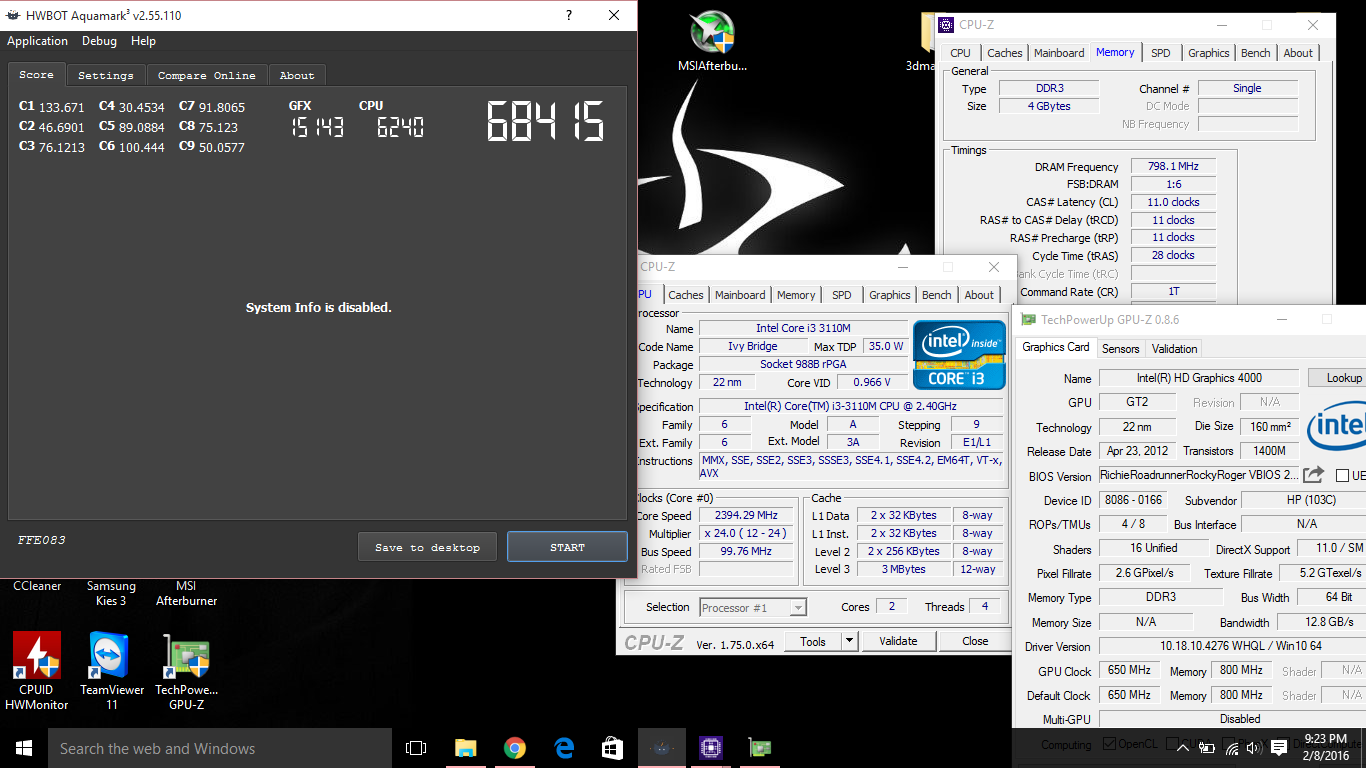Switch to GPU-Z via its taskbar icon

click(760, 748)
